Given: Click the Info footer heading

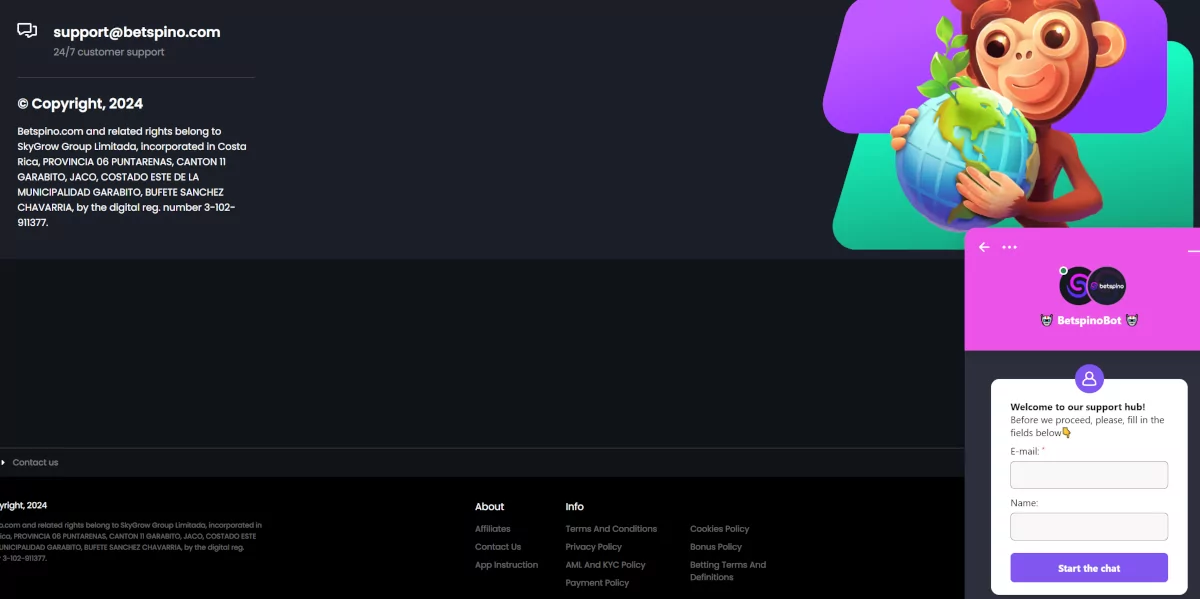Looking at the screenshot, I should point(574,507).
